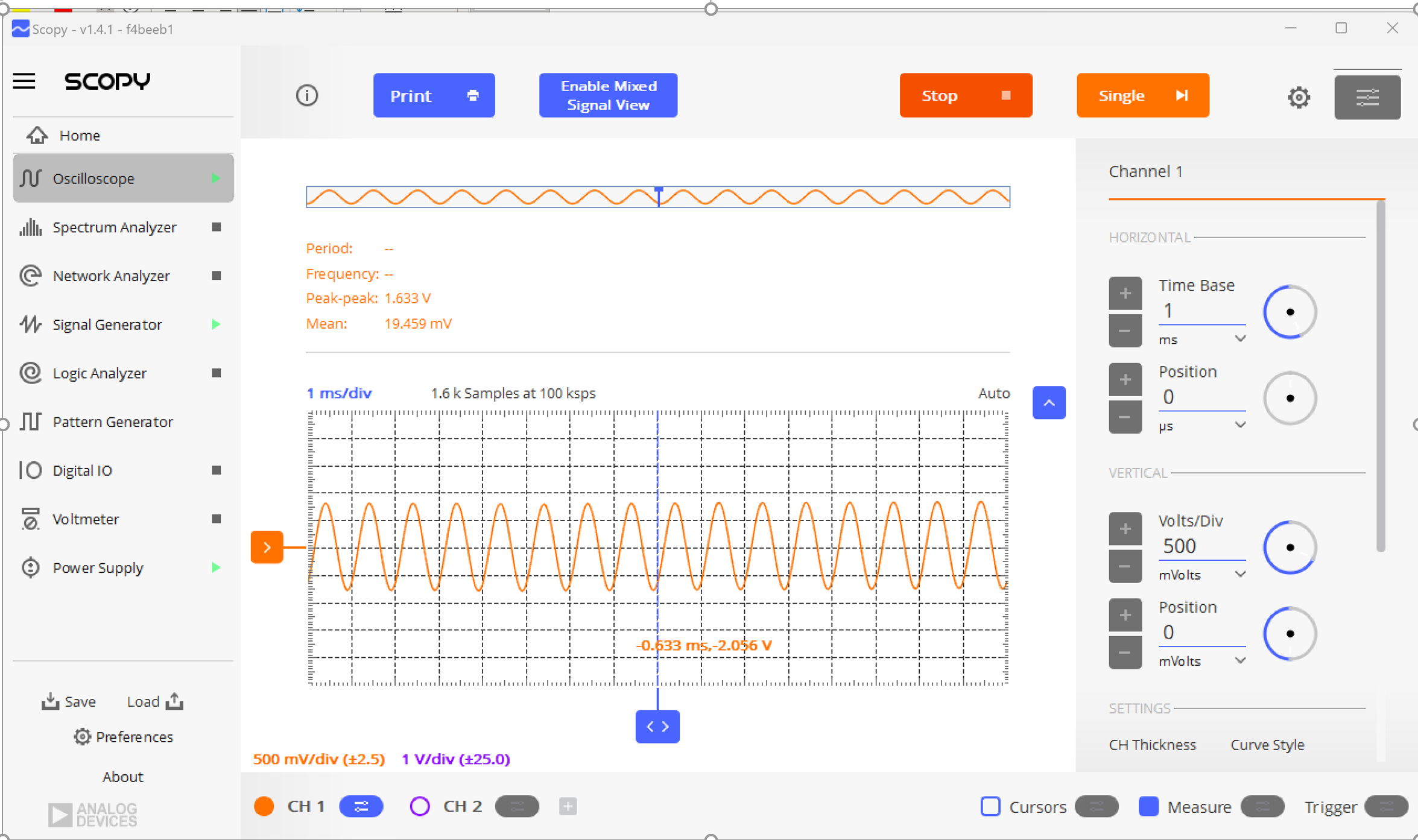1418x840 pixels.
Task: Decrease Time Base with minus button
Action: pyautogui.click(x=1125, y=330)
